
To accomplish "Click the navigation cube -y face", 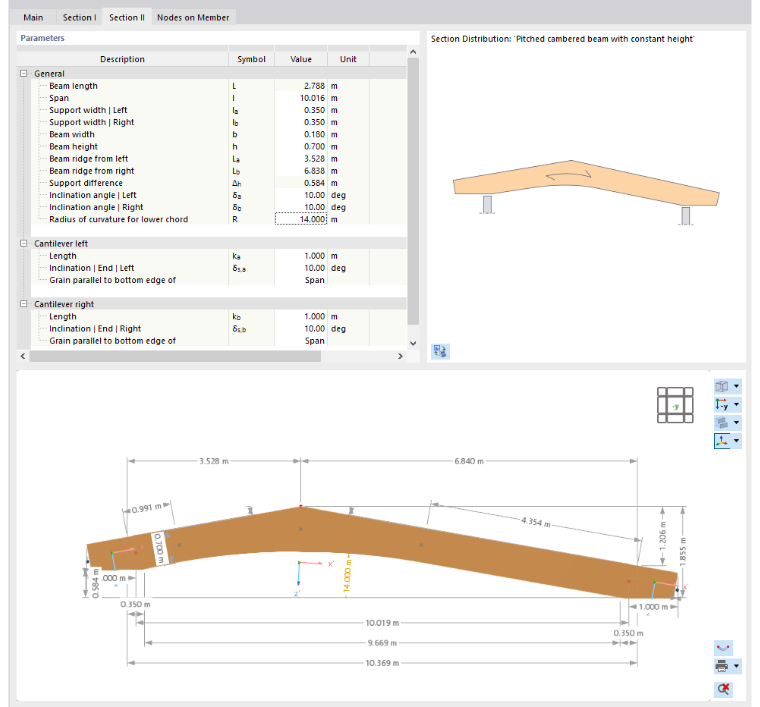I will (x=675, y=406).
